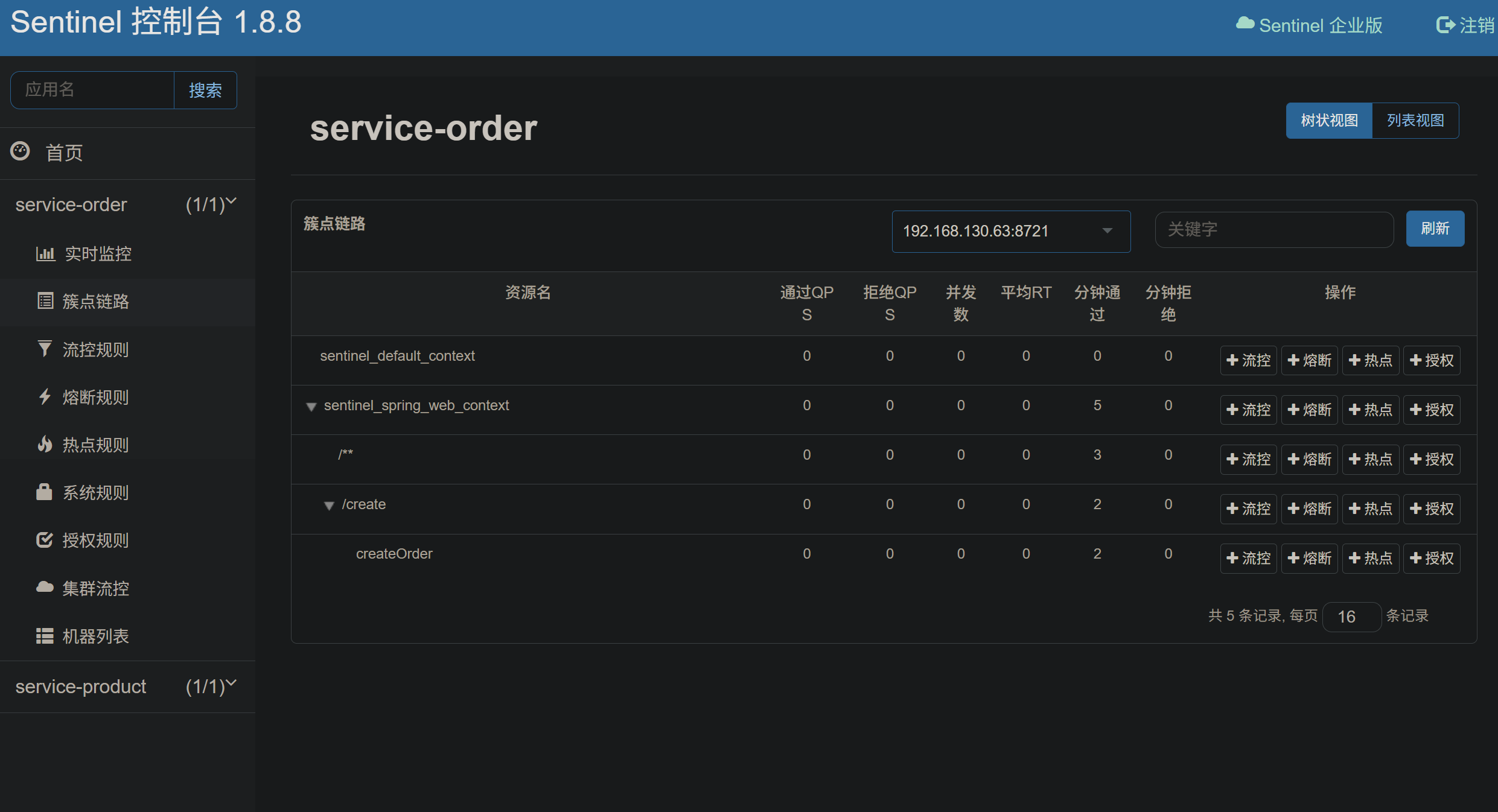Switch to 列表视图 list view
1498x812 pixels.
(1415, 121)
